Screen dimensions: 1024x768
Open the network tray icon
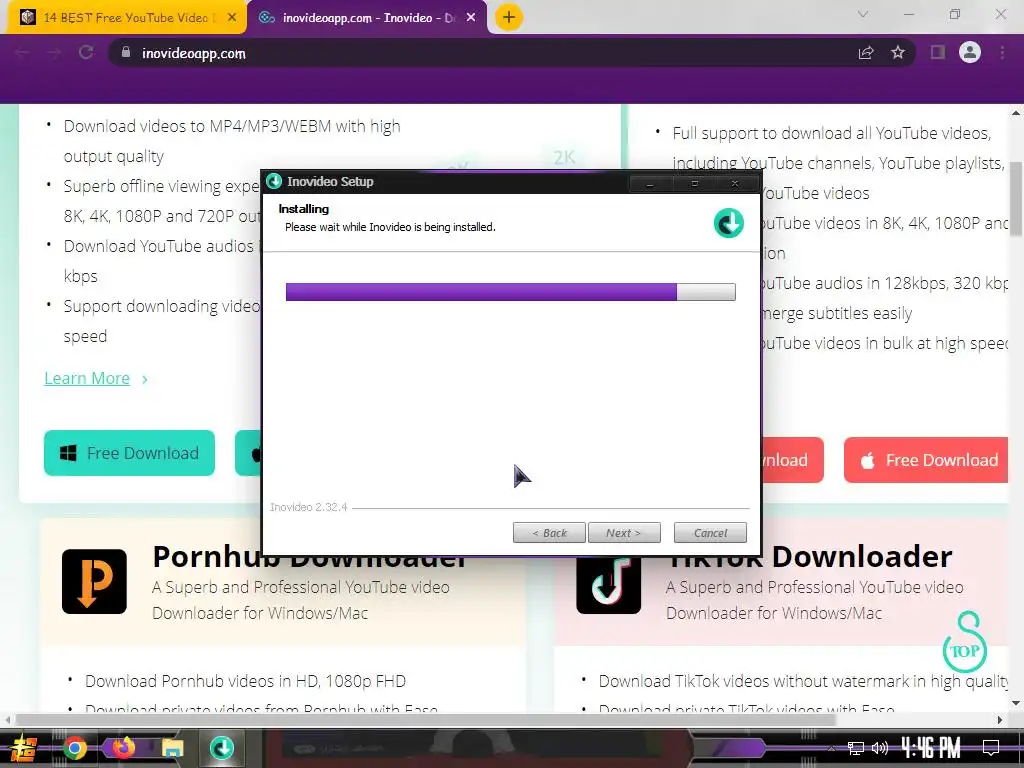(856, 748)
